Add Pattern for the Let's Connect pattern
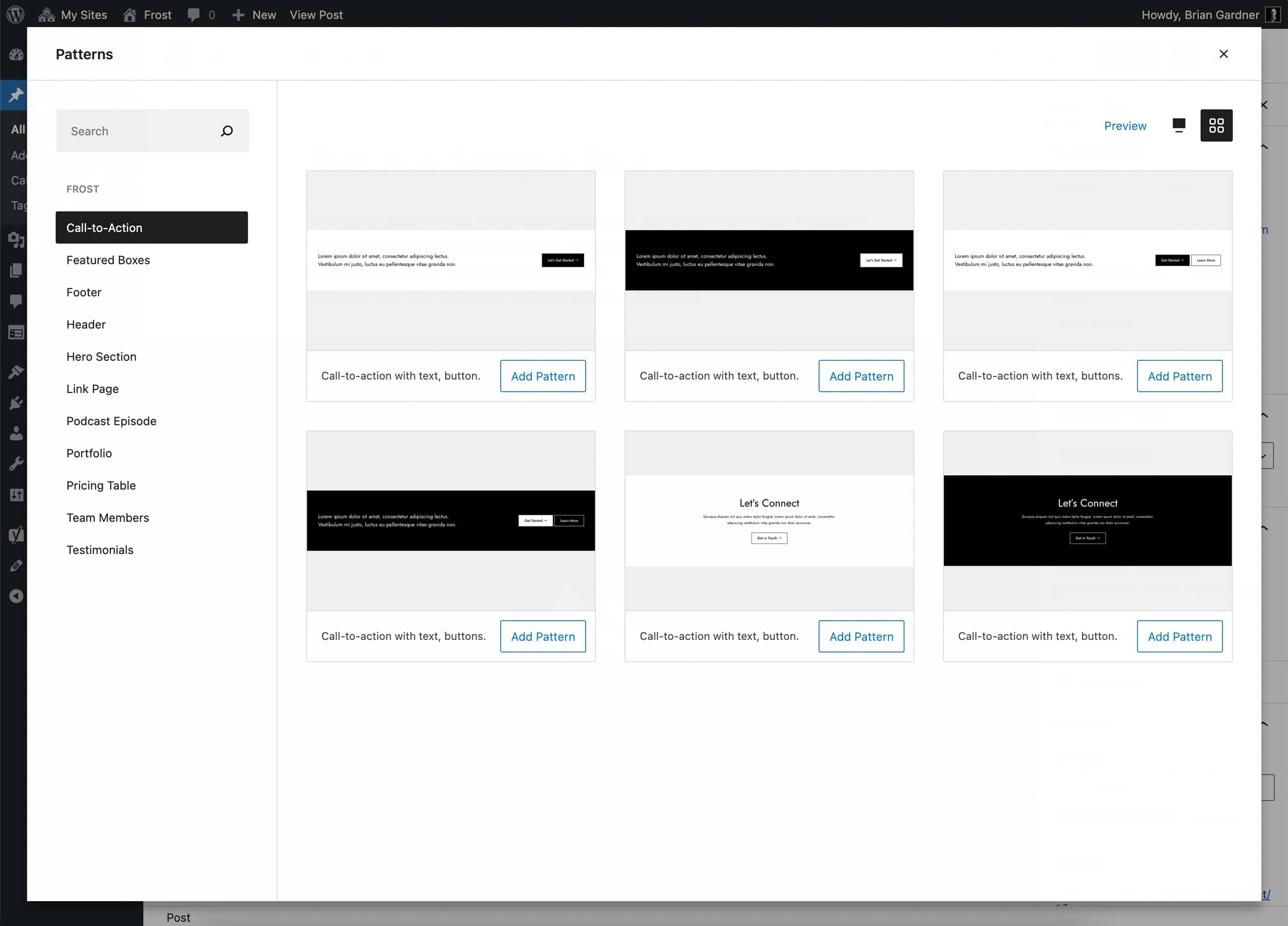 tap(861, 636)
